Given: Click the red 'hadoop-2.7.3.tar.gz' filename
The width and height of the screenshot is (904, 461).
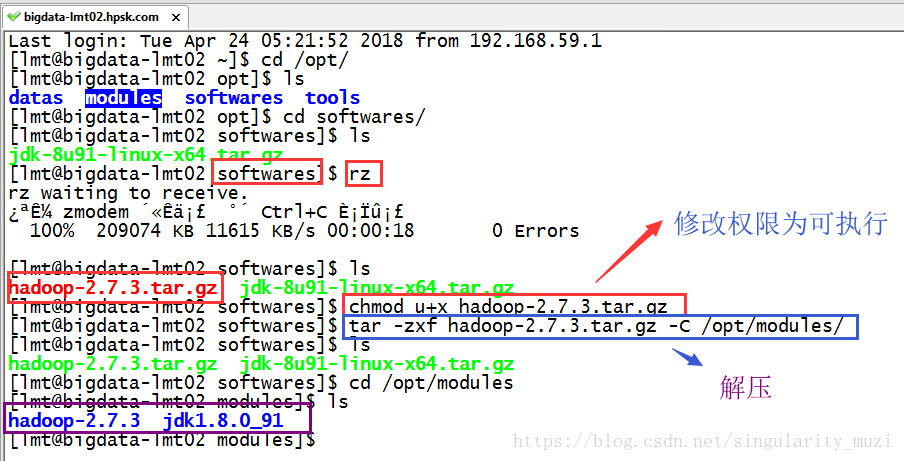Looking at the screenshot, I should [113, 288].
